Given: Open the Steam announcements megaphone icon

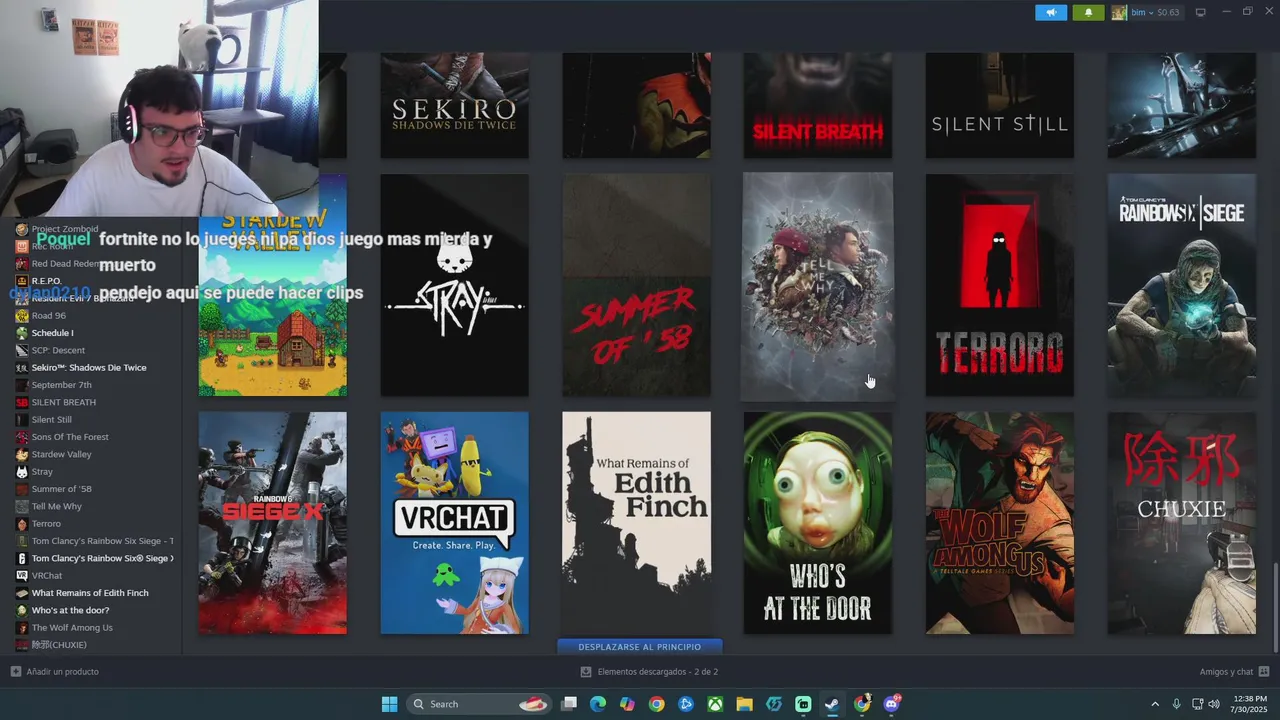Looking at the screenshot, I should coord(1051,12).
